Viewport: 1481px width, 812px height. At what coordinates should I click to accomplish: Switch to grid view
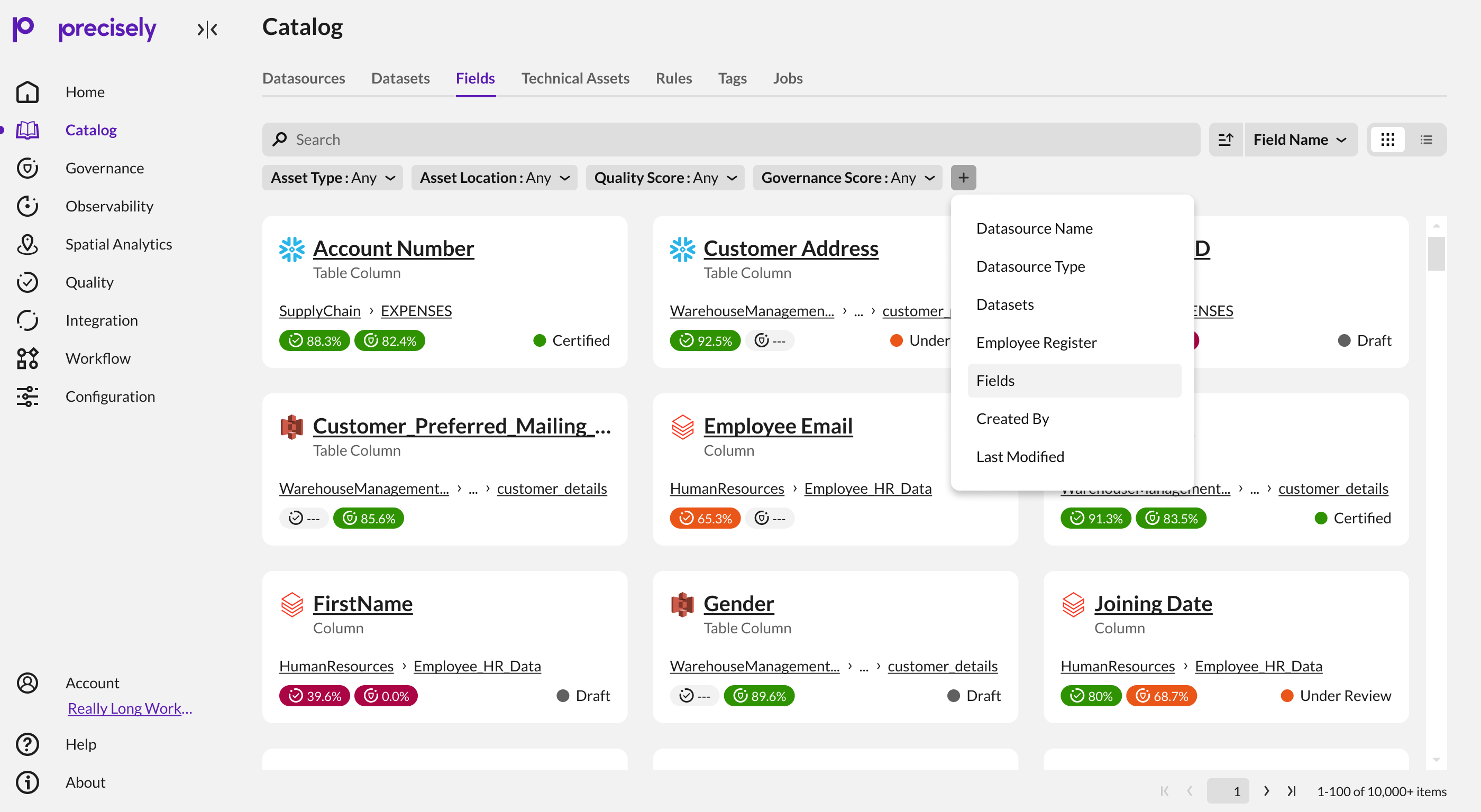pos(1387,140)
